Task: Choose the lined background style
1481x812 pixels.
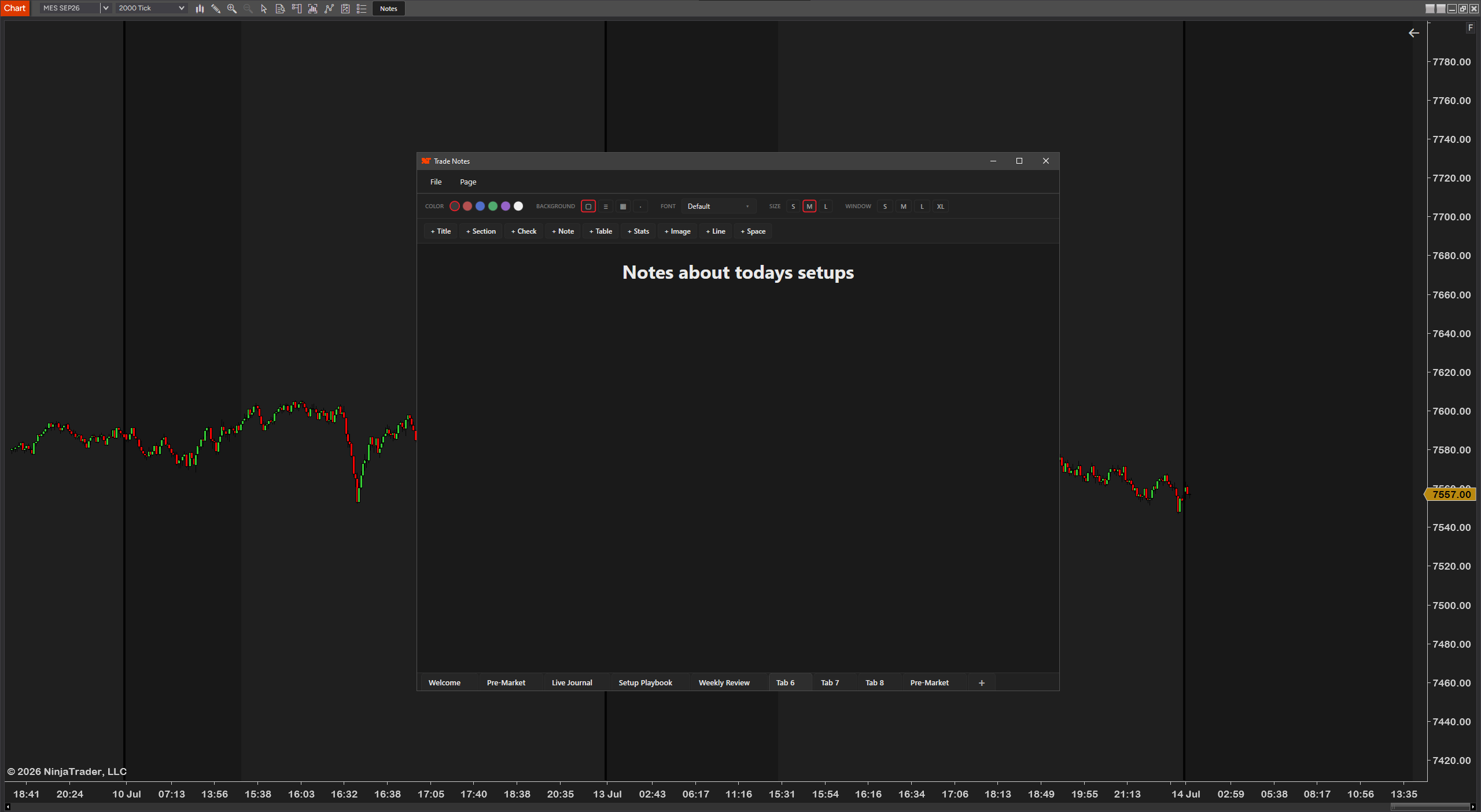Action: coord(606,206)
